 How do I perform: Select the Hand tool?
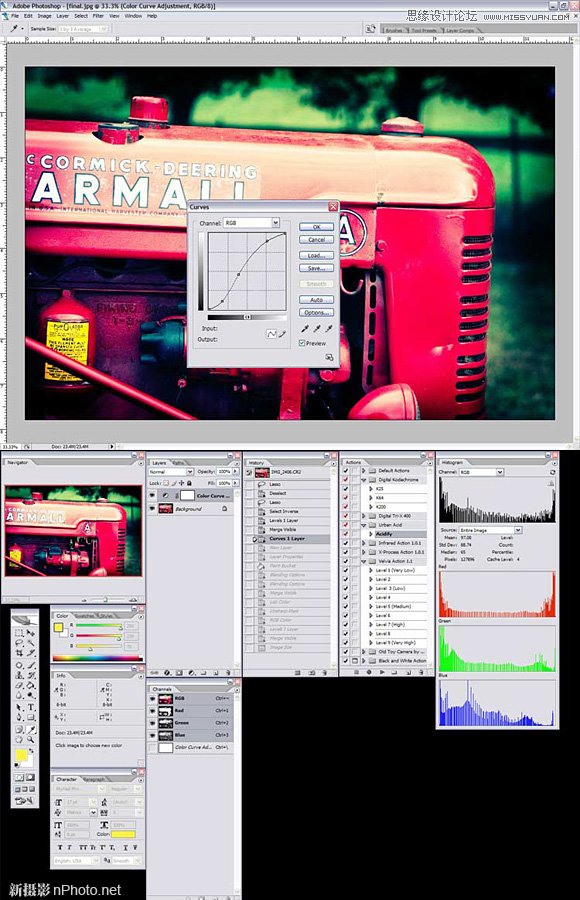[x=19, y=739]
